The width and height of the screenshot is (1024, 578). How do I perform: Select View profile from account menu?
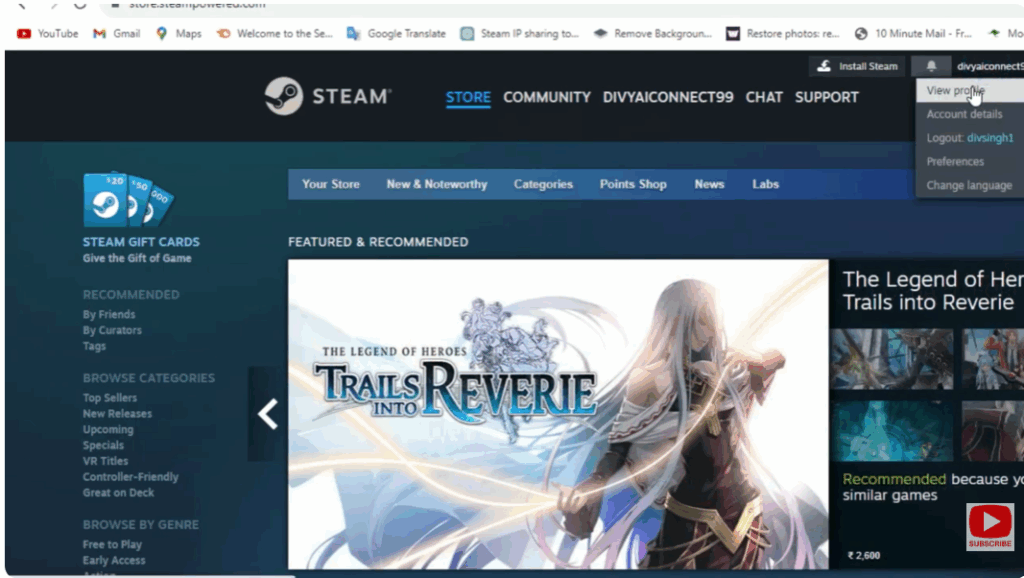(954, 90)
